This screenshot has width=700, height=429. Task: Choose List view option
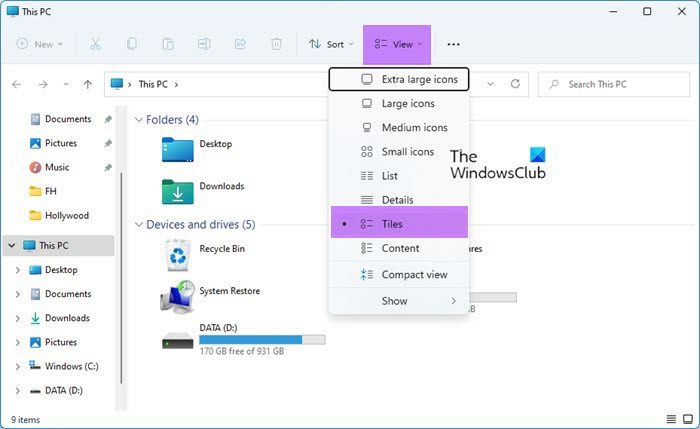(x=399, y=176)
